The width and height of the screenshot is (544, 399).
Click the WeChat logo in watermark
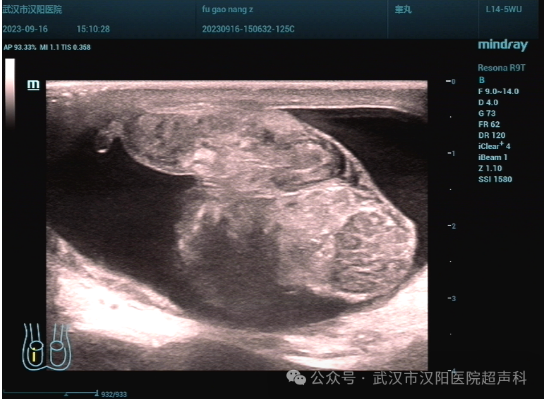point(296,378)
